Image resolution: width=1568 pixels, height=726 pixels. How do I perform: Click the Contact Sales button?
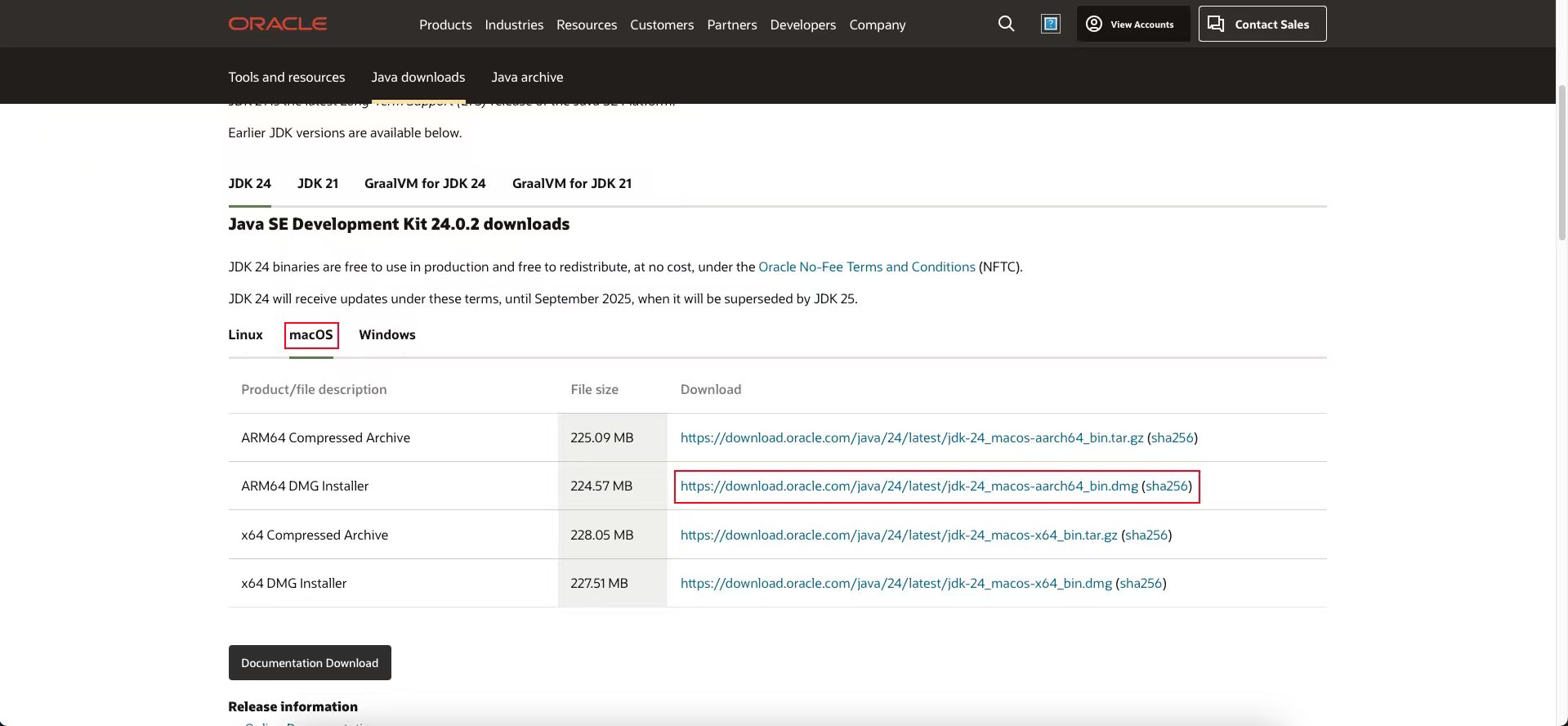1262,25
